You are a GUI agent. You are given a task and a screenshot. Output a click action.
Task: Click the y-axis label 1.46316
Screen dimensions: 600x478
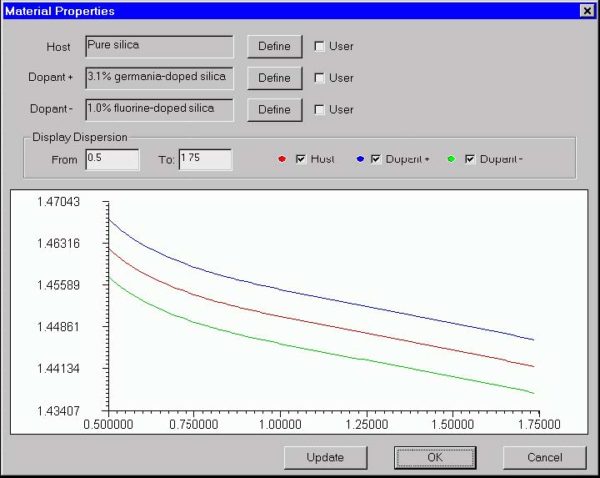tap(58, 243)
